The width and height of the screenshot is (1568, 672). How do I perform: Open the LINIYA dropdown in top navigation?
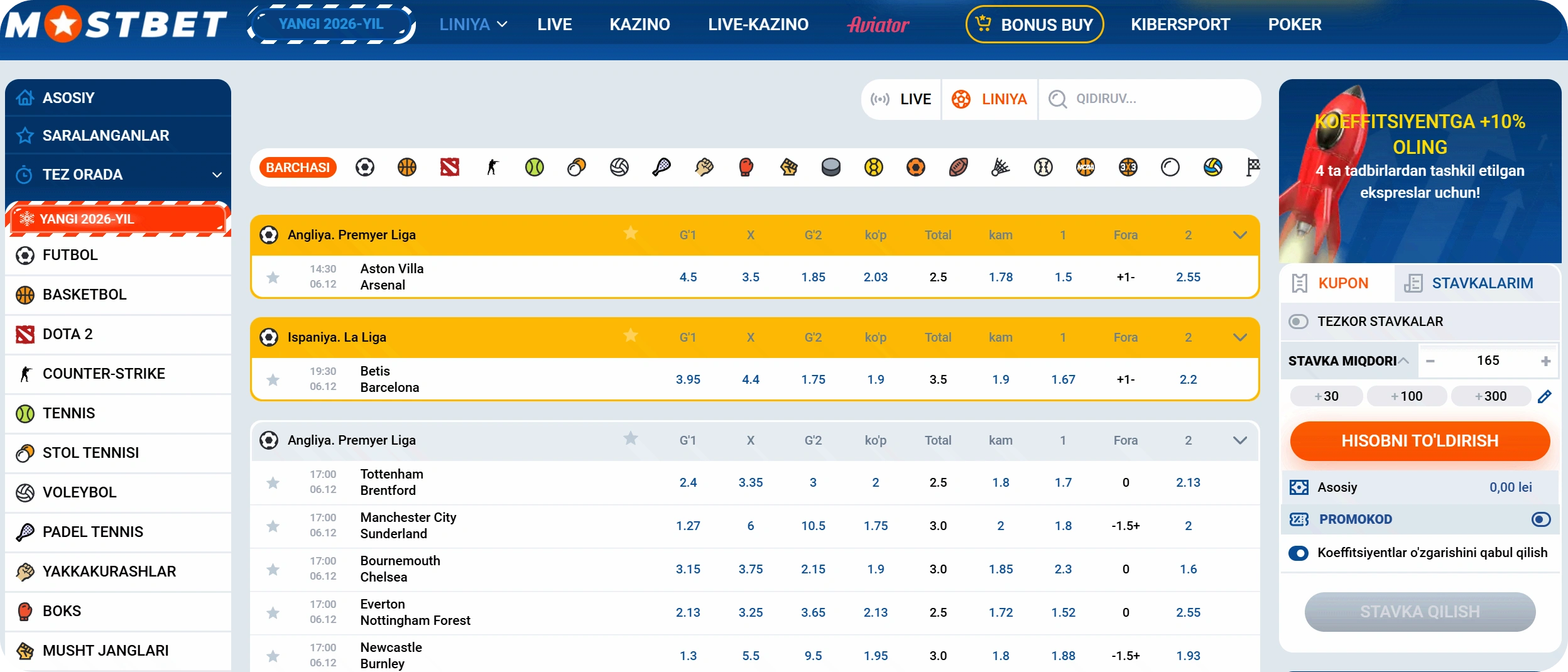[473, 24]
